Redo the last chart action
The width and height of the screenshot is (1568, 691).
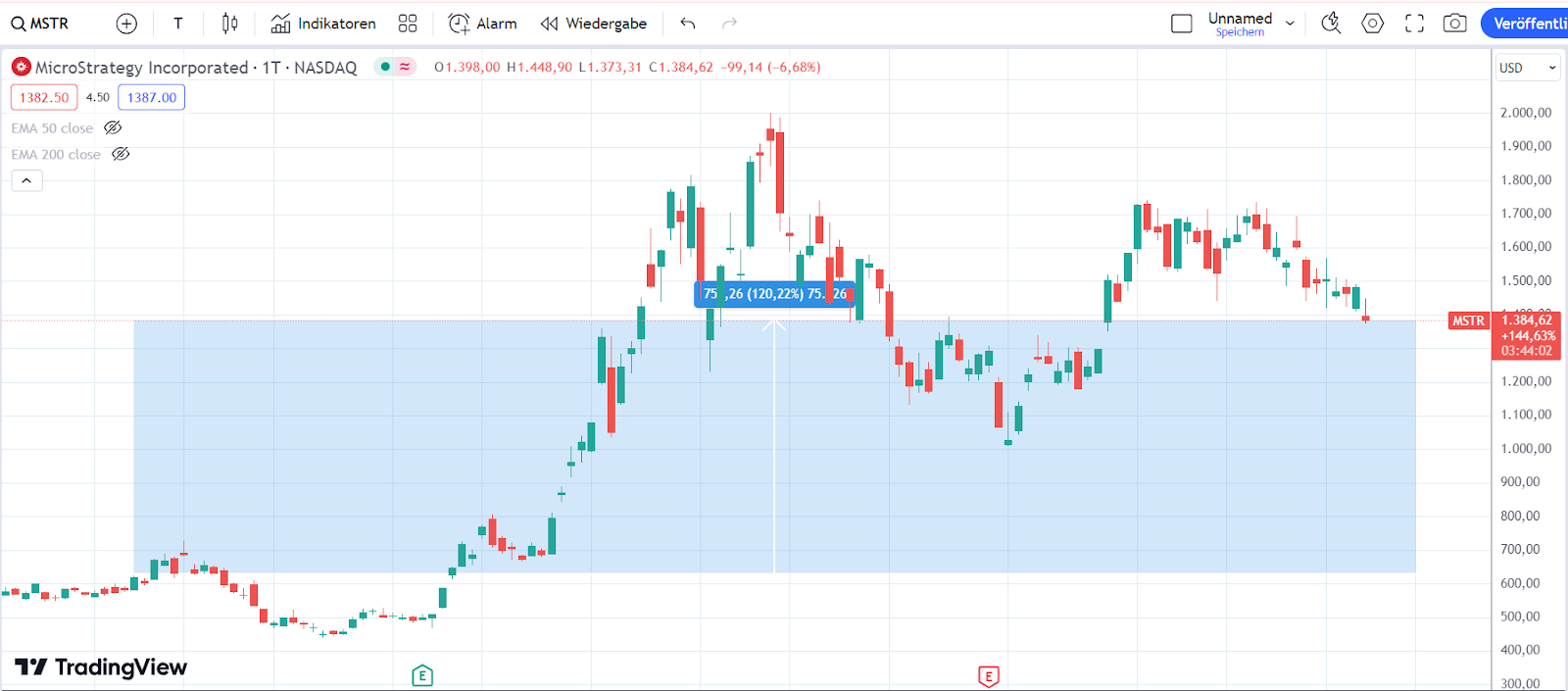[x=729, y=24]
